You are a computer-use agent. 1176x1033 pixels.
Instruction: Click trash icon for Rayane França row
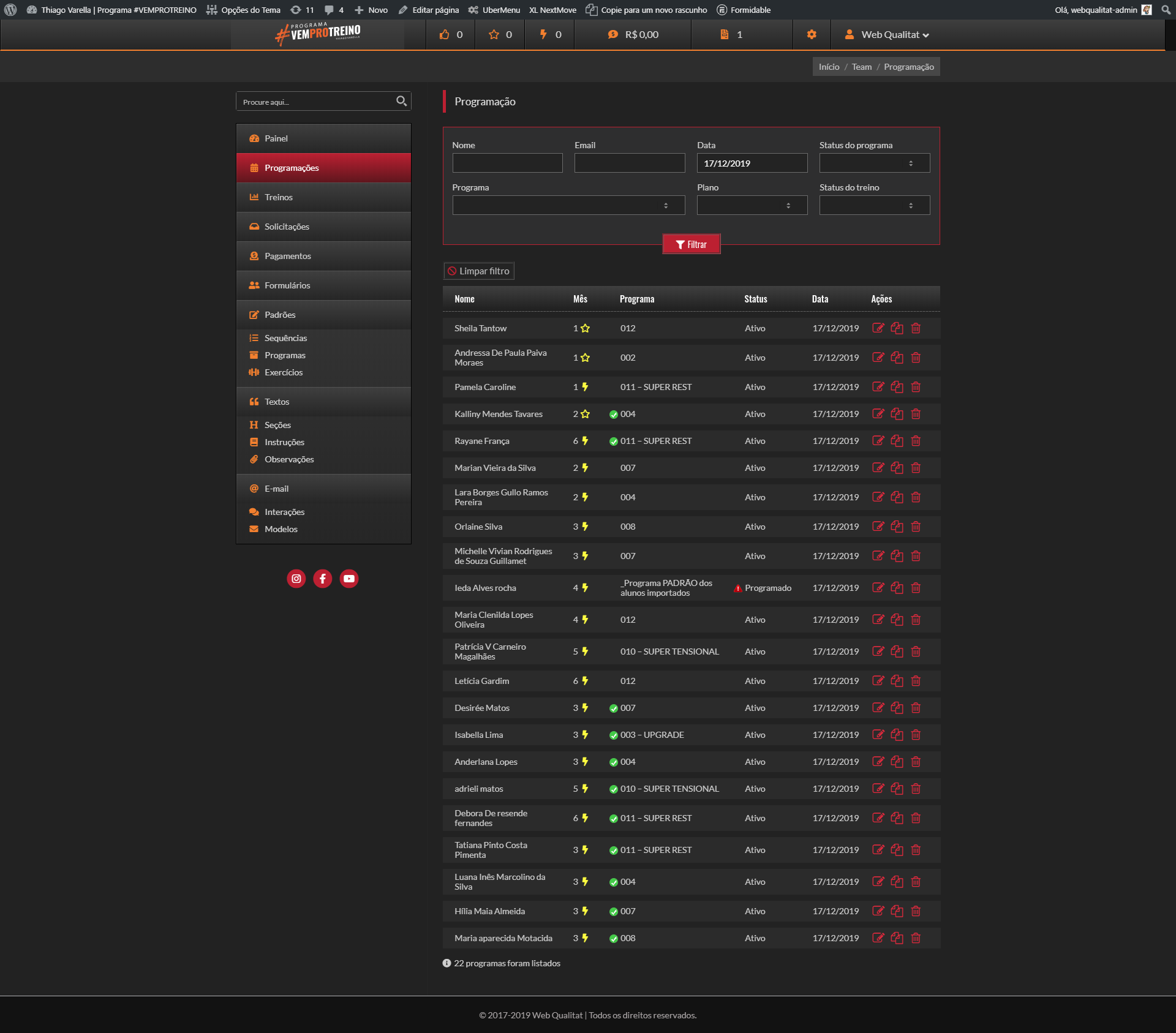[916, 441]
